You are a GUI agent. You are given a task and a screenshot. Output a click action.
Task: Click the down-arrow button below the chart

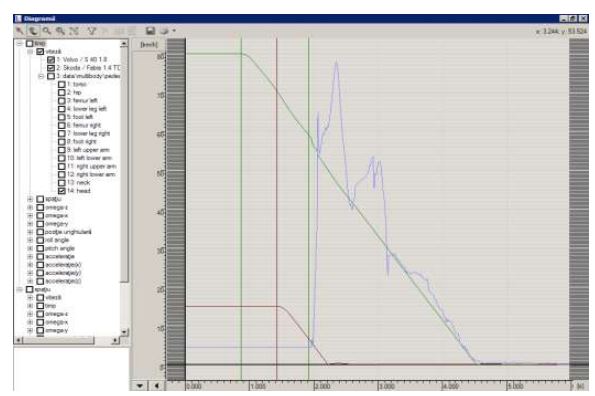140,386
